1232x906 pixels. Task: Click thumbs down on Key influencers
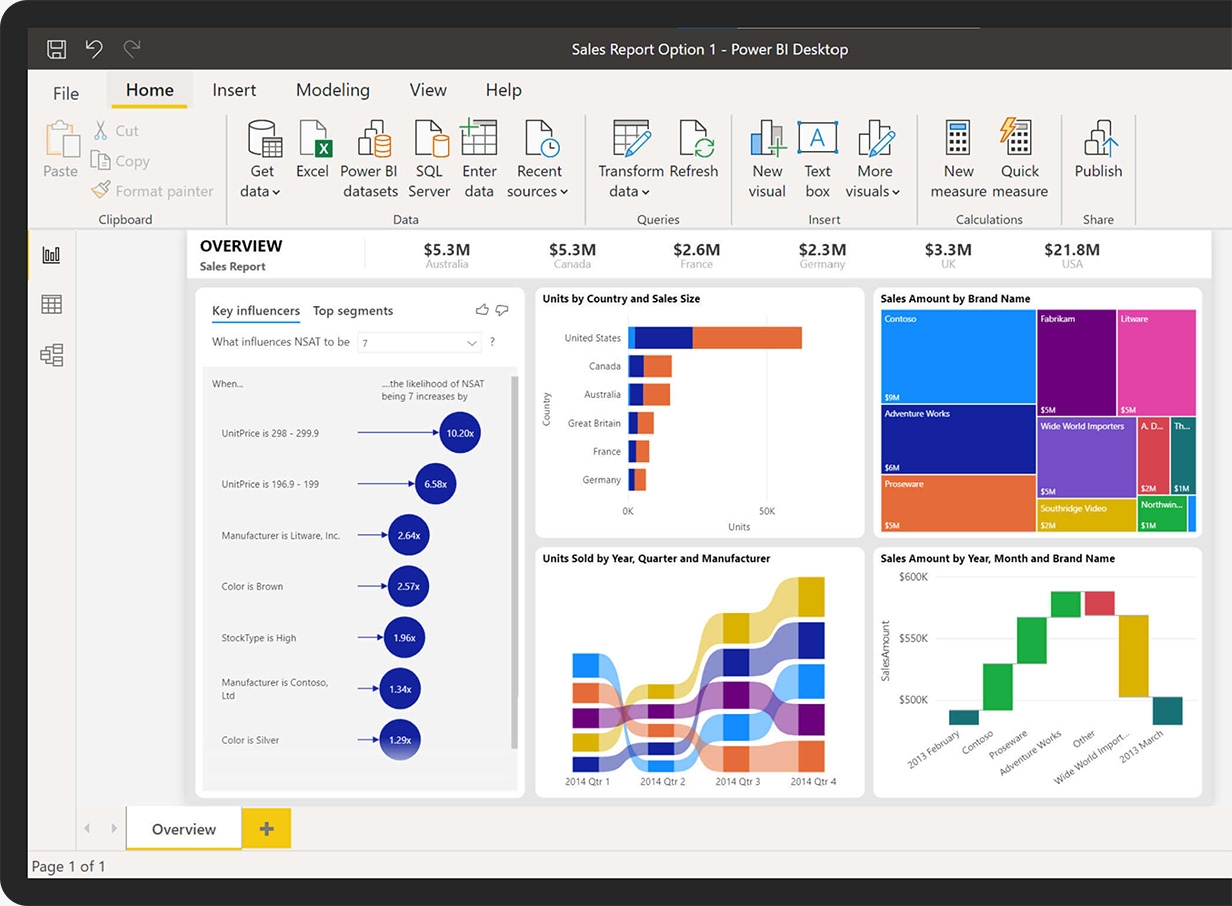pos(502,310)
